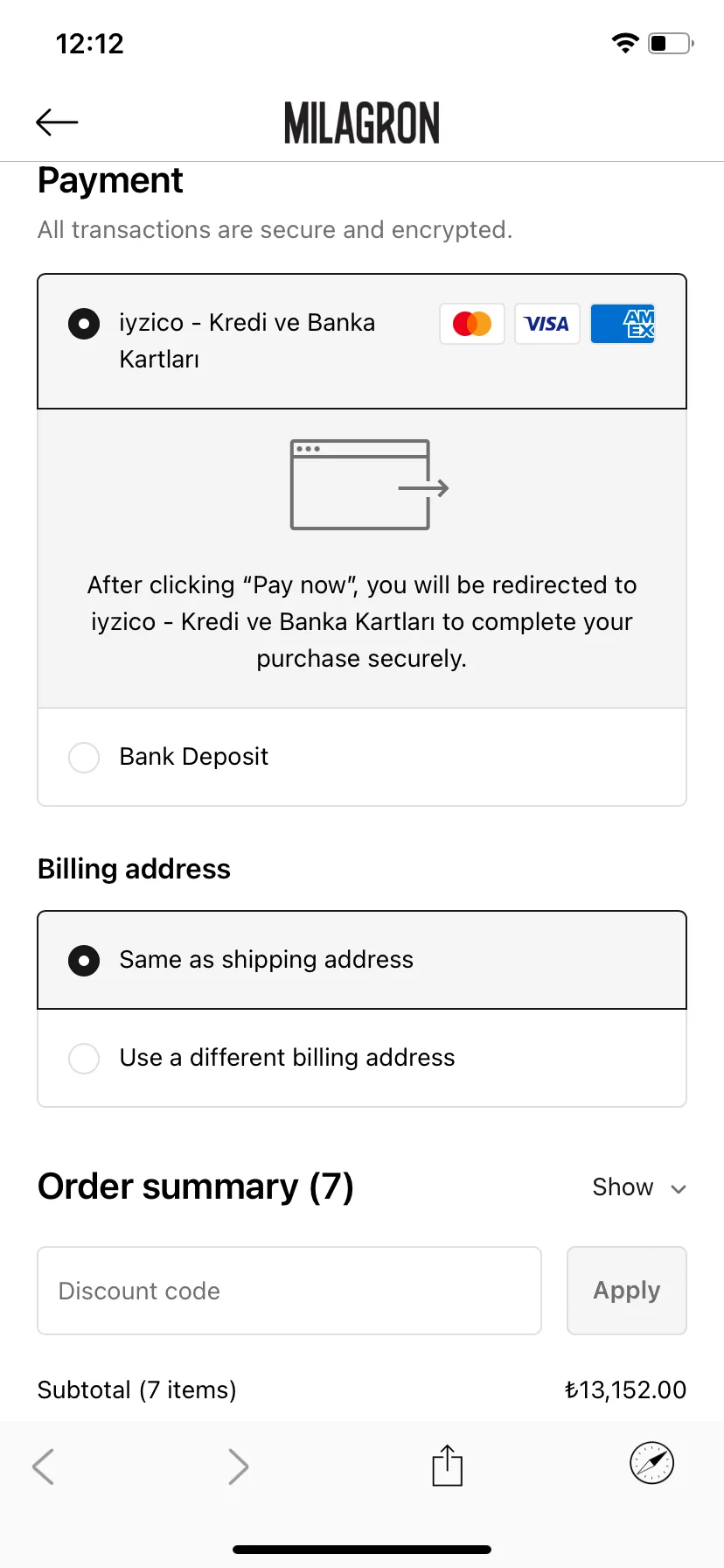This screenshot has width=724, height=1568.
Task: Open in Safari compass icon
Action: tap(652, 1463)
